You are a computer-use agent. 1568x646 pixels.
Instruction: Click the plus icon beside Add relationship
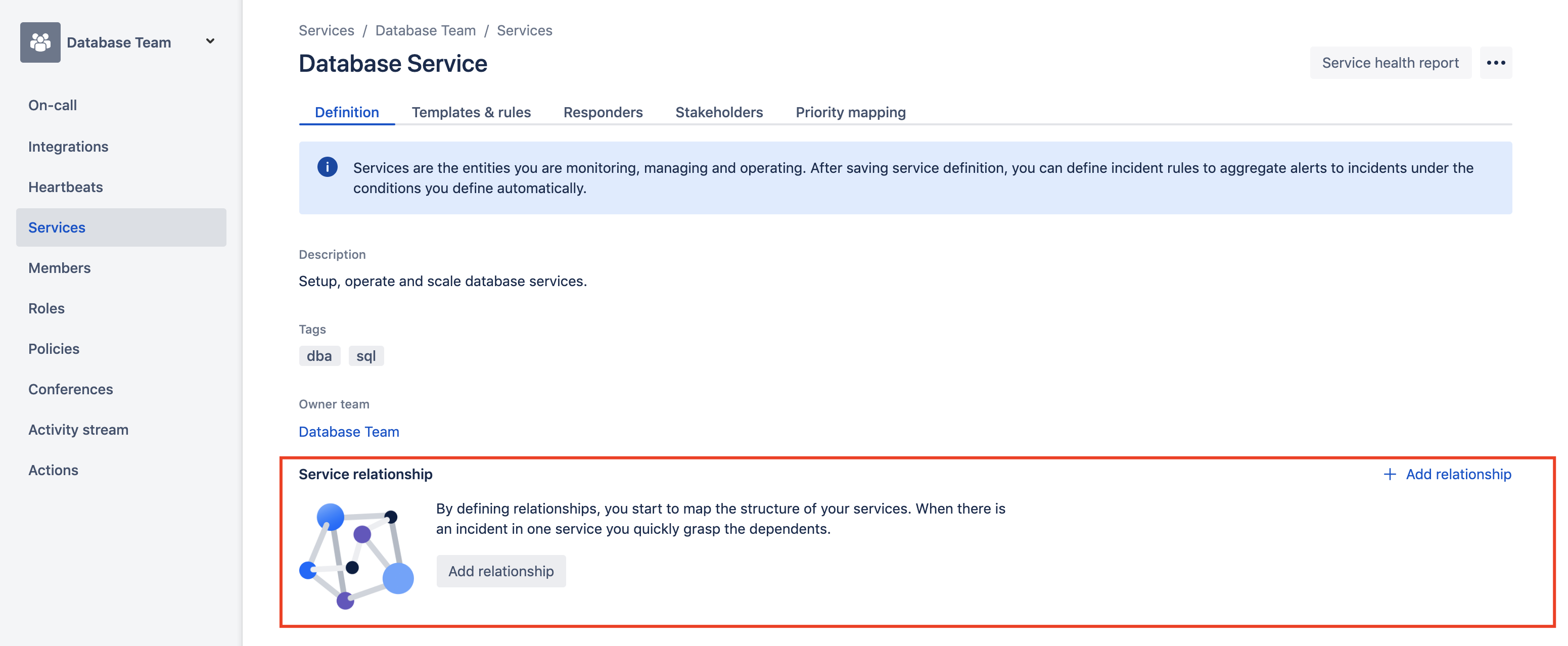tap(1389, 474)
